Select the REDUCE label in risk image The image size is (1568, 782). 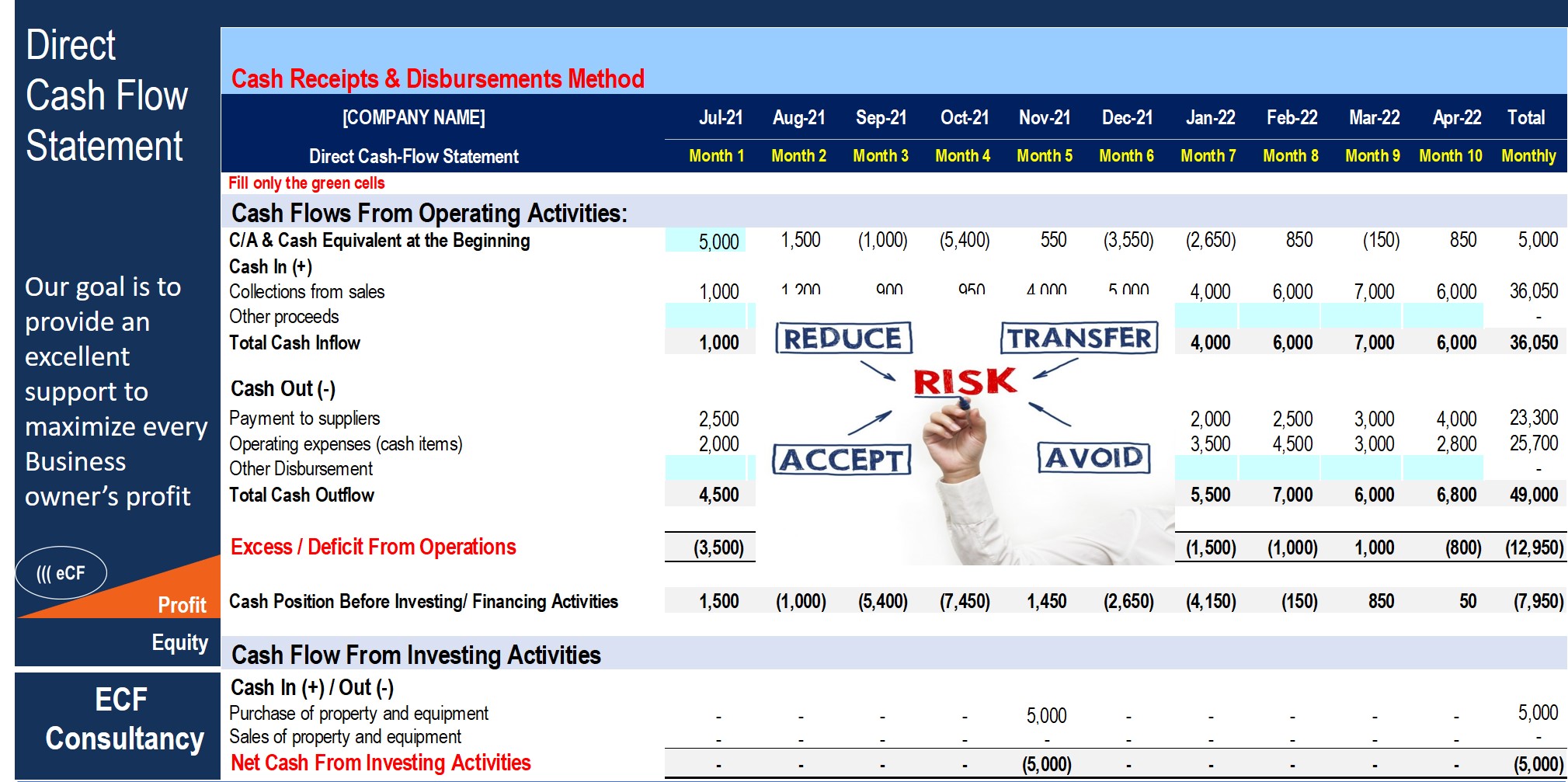[x=843, y=338]
